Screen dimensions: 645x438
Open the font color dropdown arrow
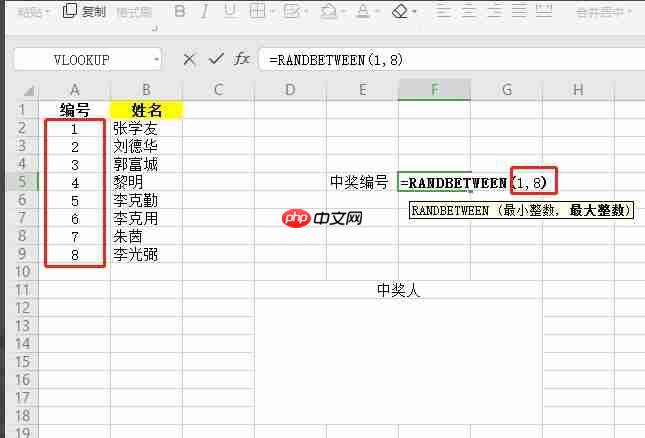click(x=377, y=12)
